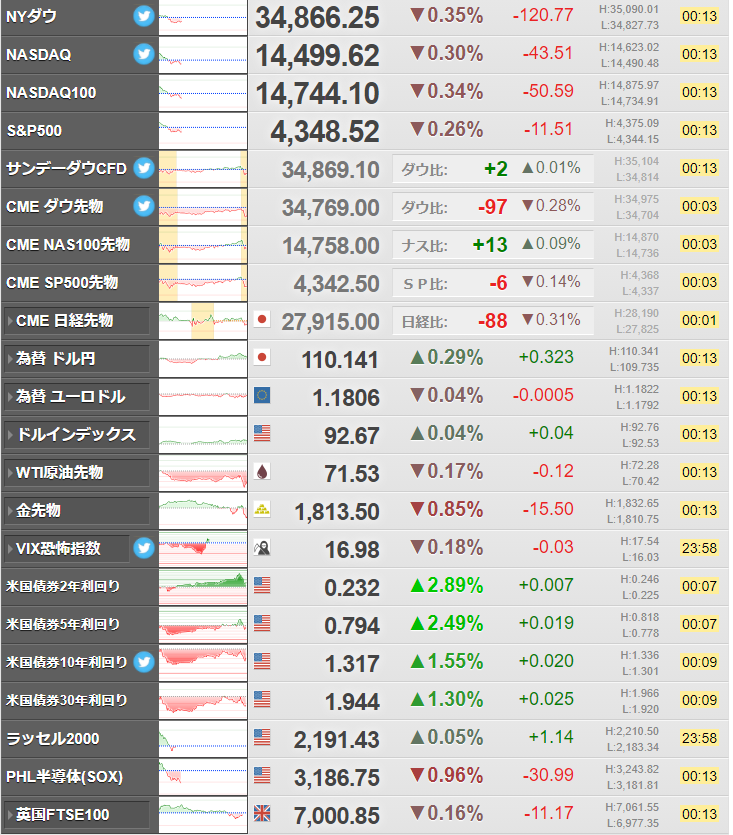The width and height of the screenshot is (733, 835).
Task: Click the 23:58 time in ラッセル2000 row
Action: tap(699, 738)
